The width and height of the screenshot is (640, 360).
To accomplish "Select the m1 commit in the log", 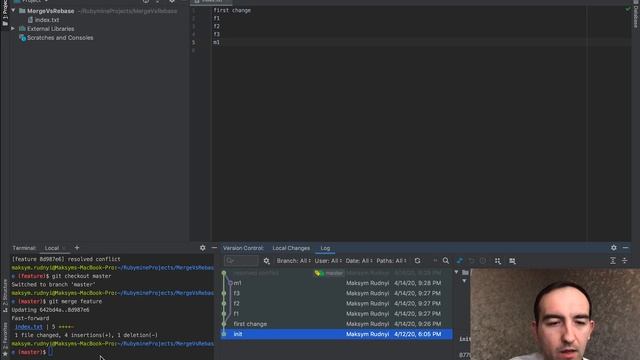I will click(x=336, y=283).
